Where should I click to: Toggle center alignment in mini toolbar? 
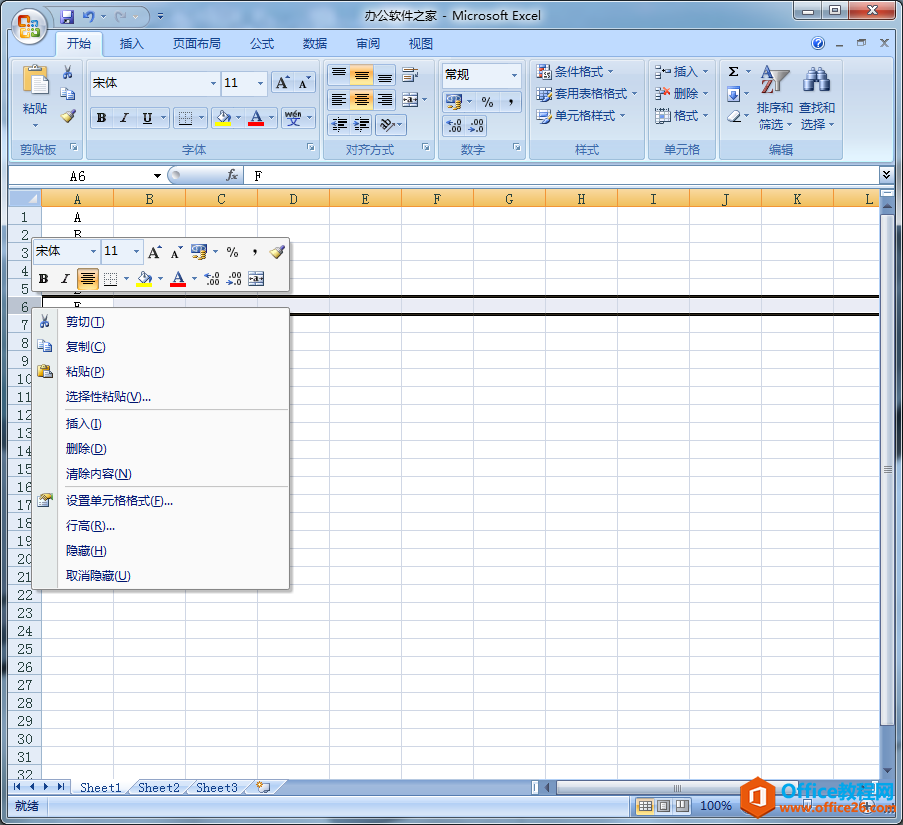(x=88, y=279)
